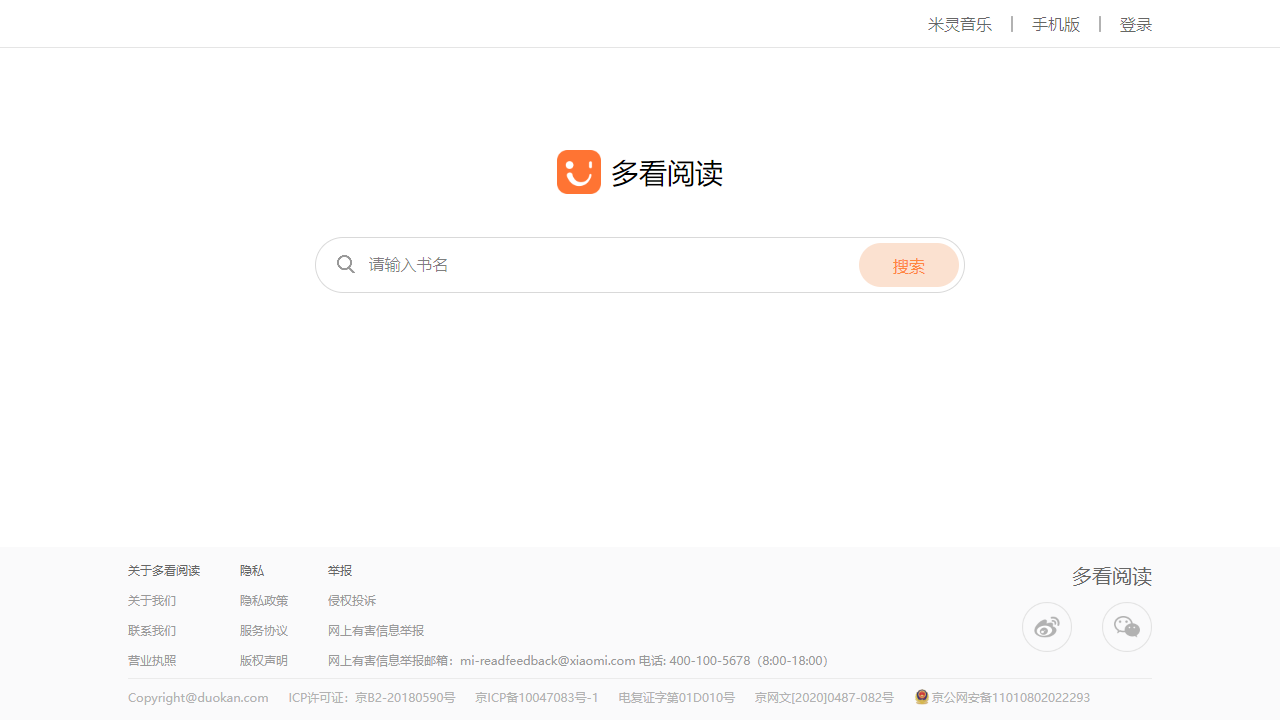
Task: Click the magnifier icon in search box
Action: pos(346,264)
